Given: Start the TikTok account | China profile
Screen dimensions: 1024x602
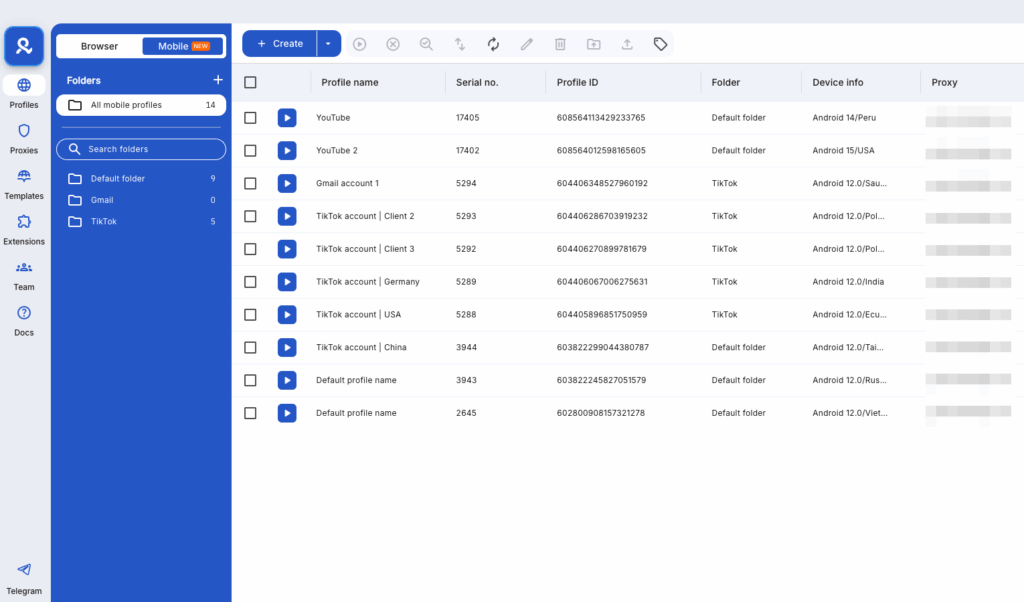Looking at the screenshot, I should tap(287, 347).
